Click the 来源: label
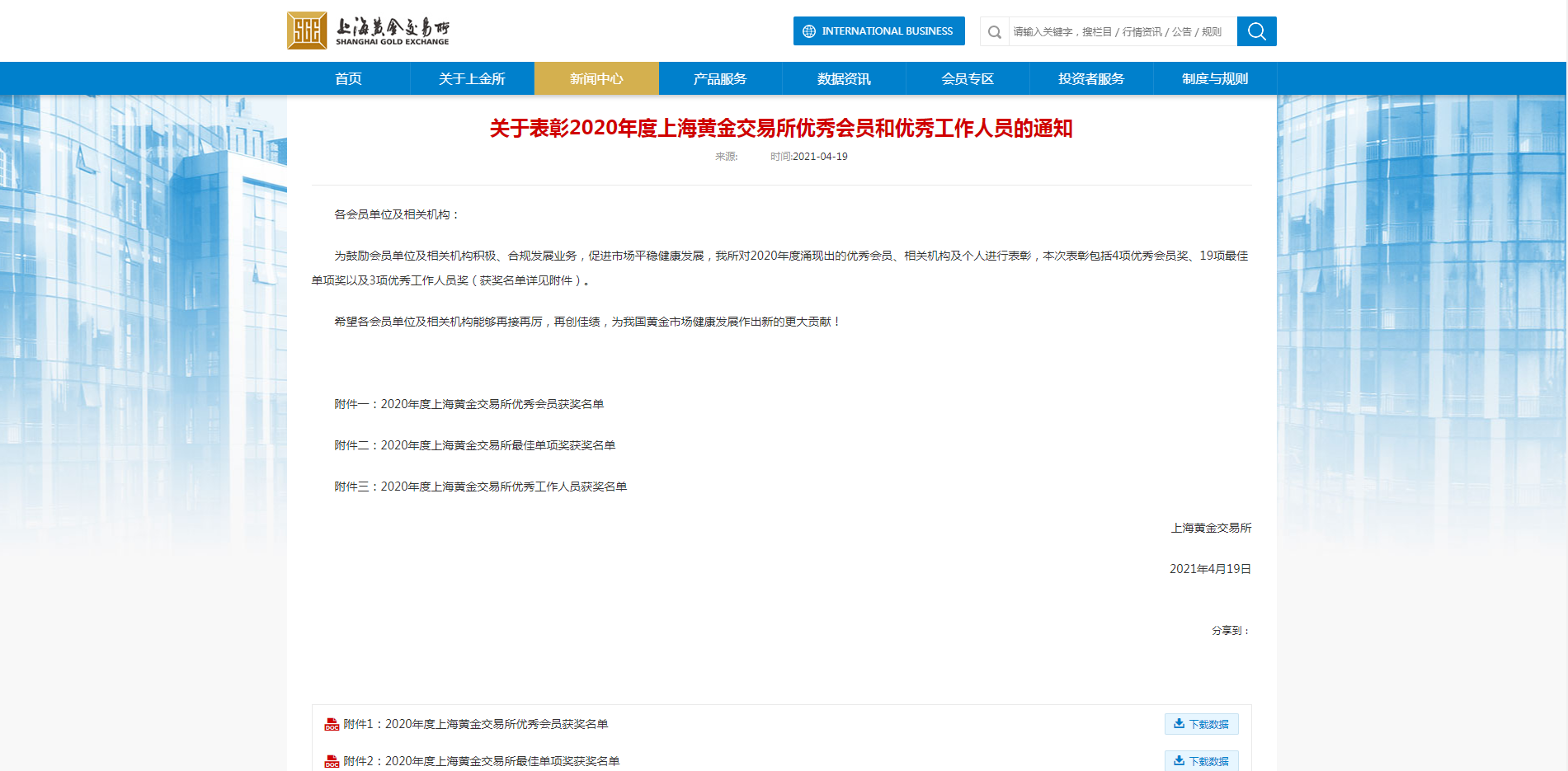Viewport: 1568px width, 771px height. pos(726,157)
